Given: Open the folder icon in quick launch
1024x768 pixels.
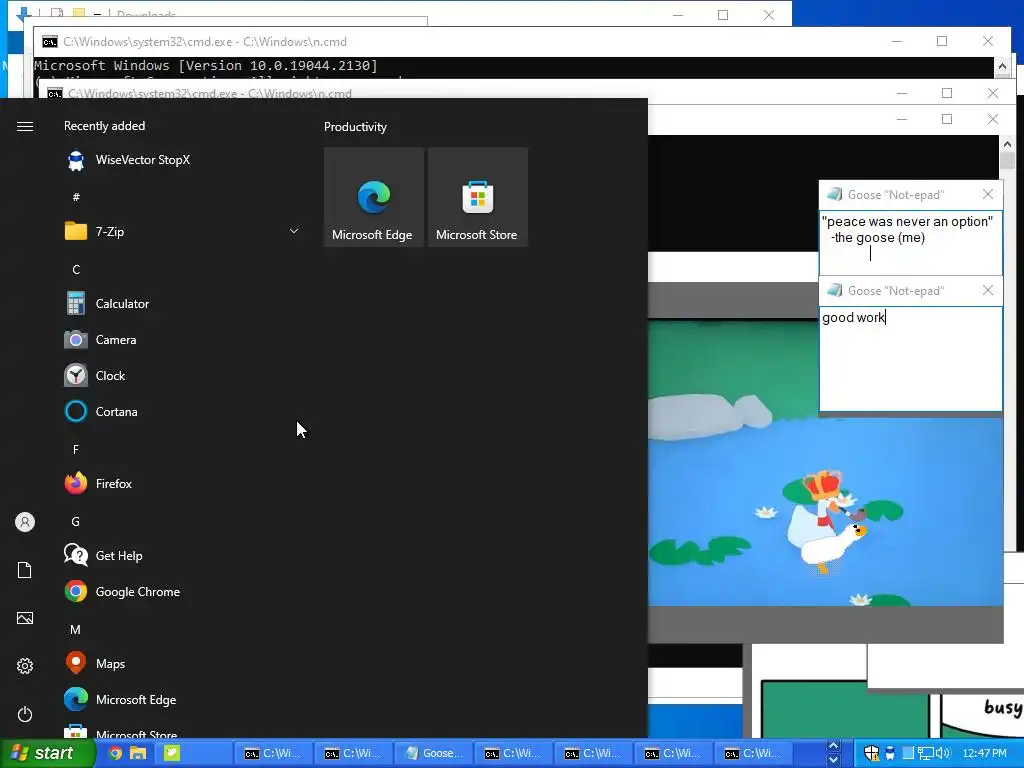Looking at the screenshot, I should click(x=138, y=754).
